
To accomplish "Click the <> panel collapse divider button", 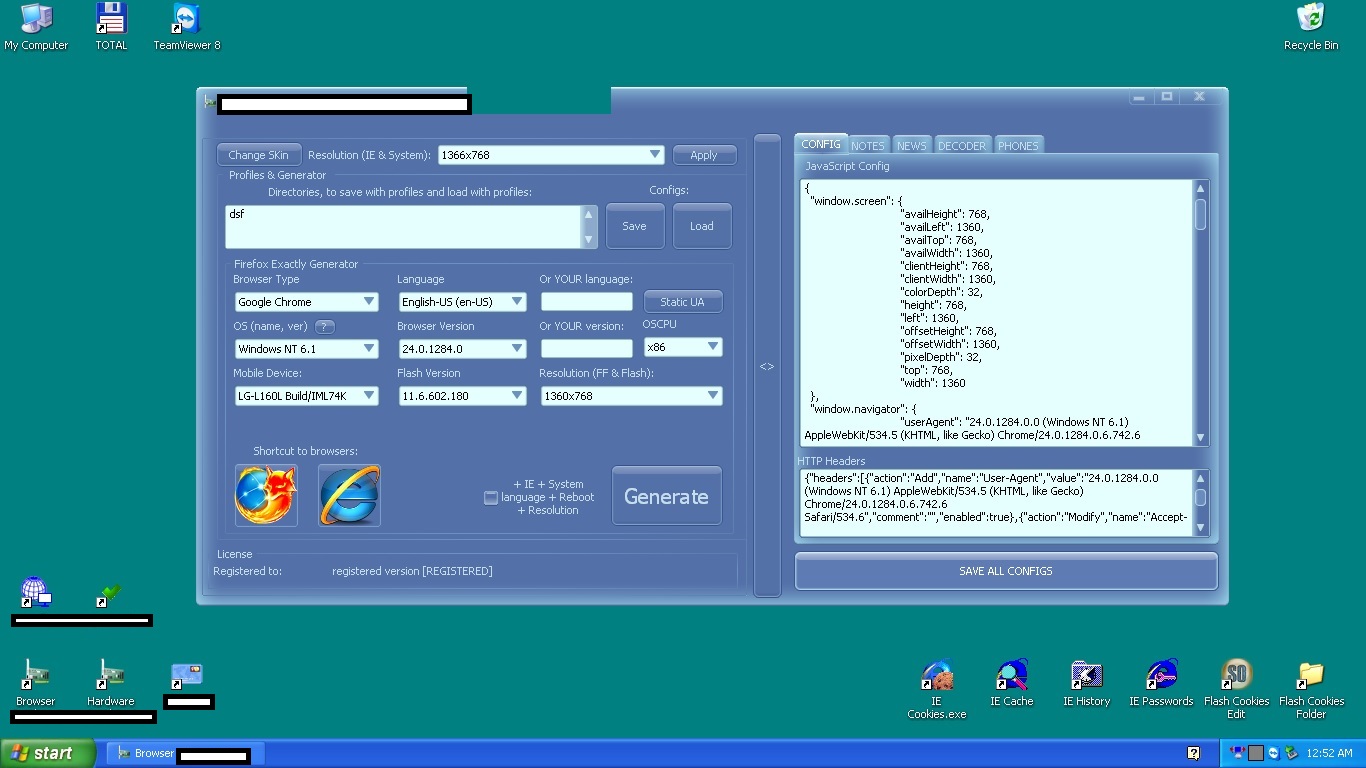I will point(767,366).
